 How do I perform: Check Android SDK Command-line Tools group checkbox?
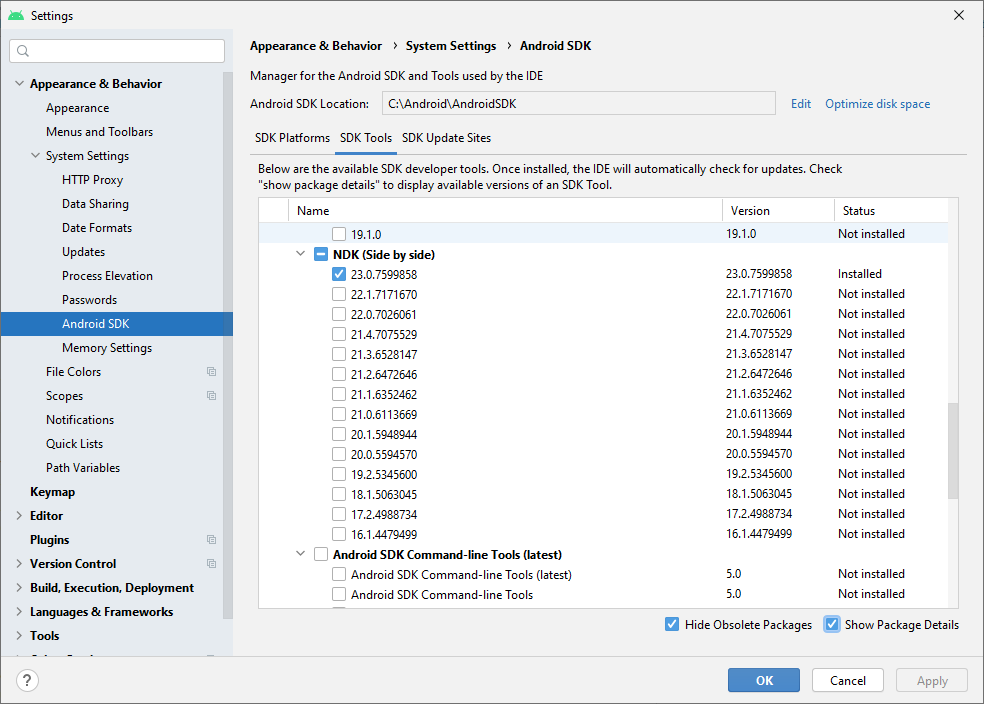pyautogui.click(x=321, y=554)
